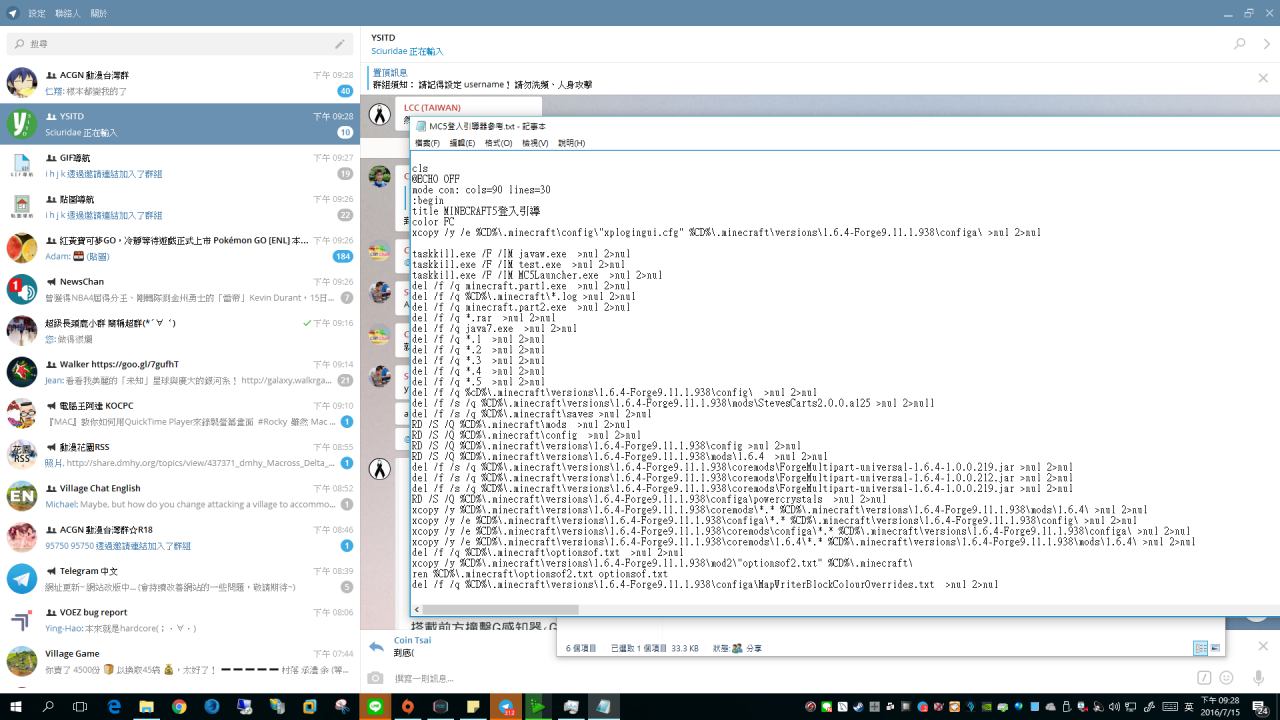Image resolution: width=1280 pixels, height=720 pixels.
Task: Record a voice message with microphone icon
Action: point(1259,678)
